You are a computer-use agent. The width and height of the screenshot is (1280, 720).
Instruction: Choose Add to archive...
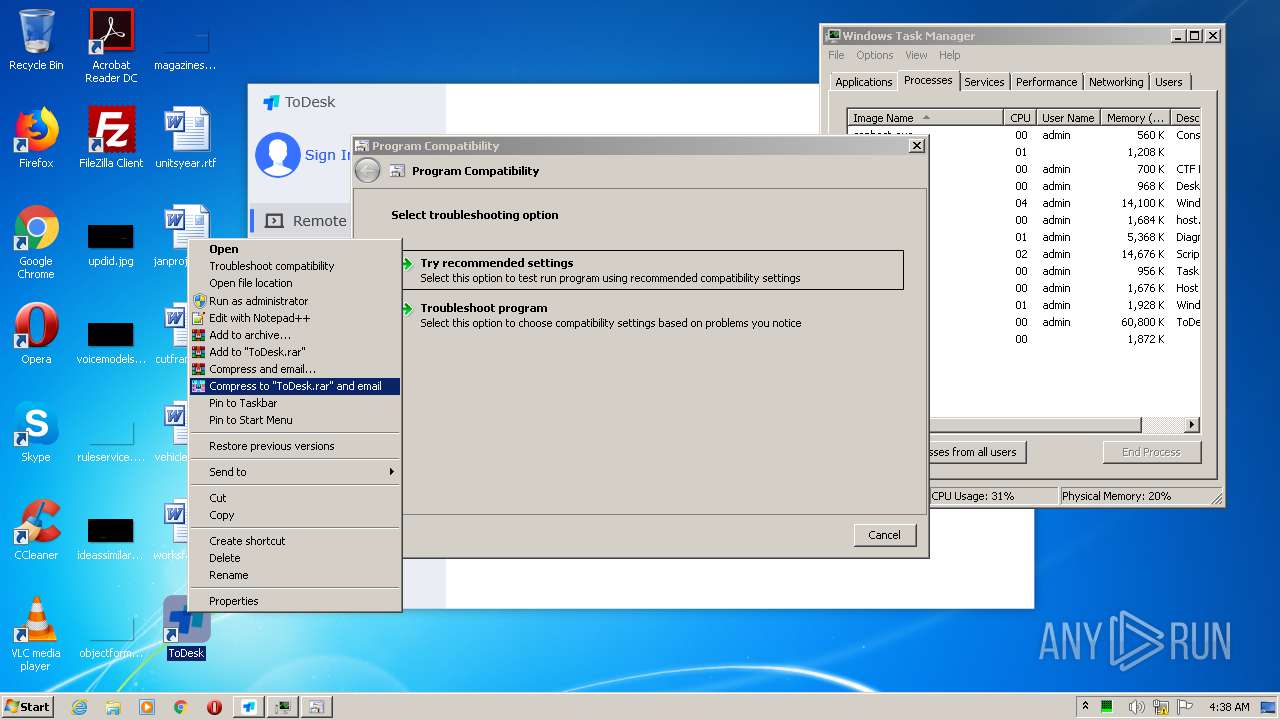(x=295, y=335)
